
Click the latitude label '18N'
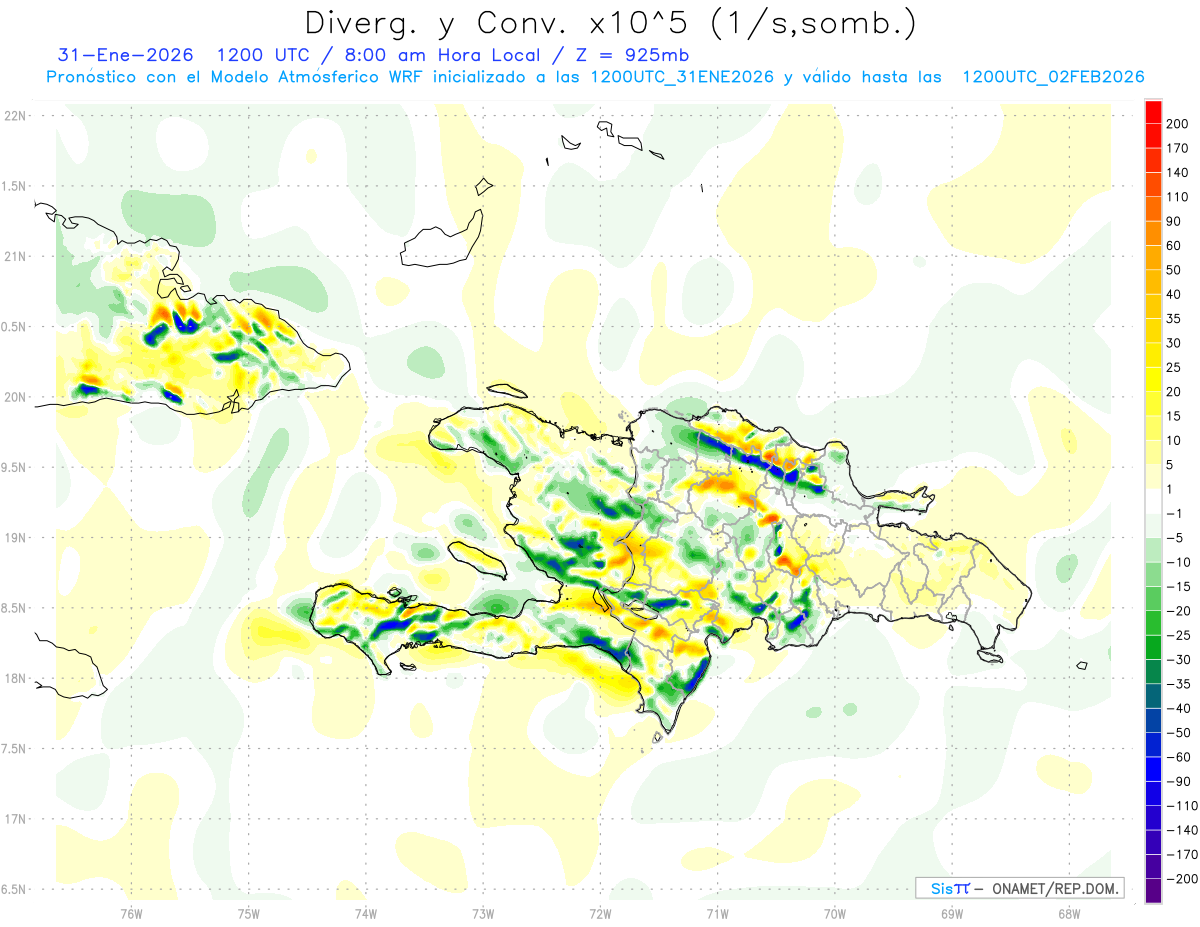coord(15,679)
